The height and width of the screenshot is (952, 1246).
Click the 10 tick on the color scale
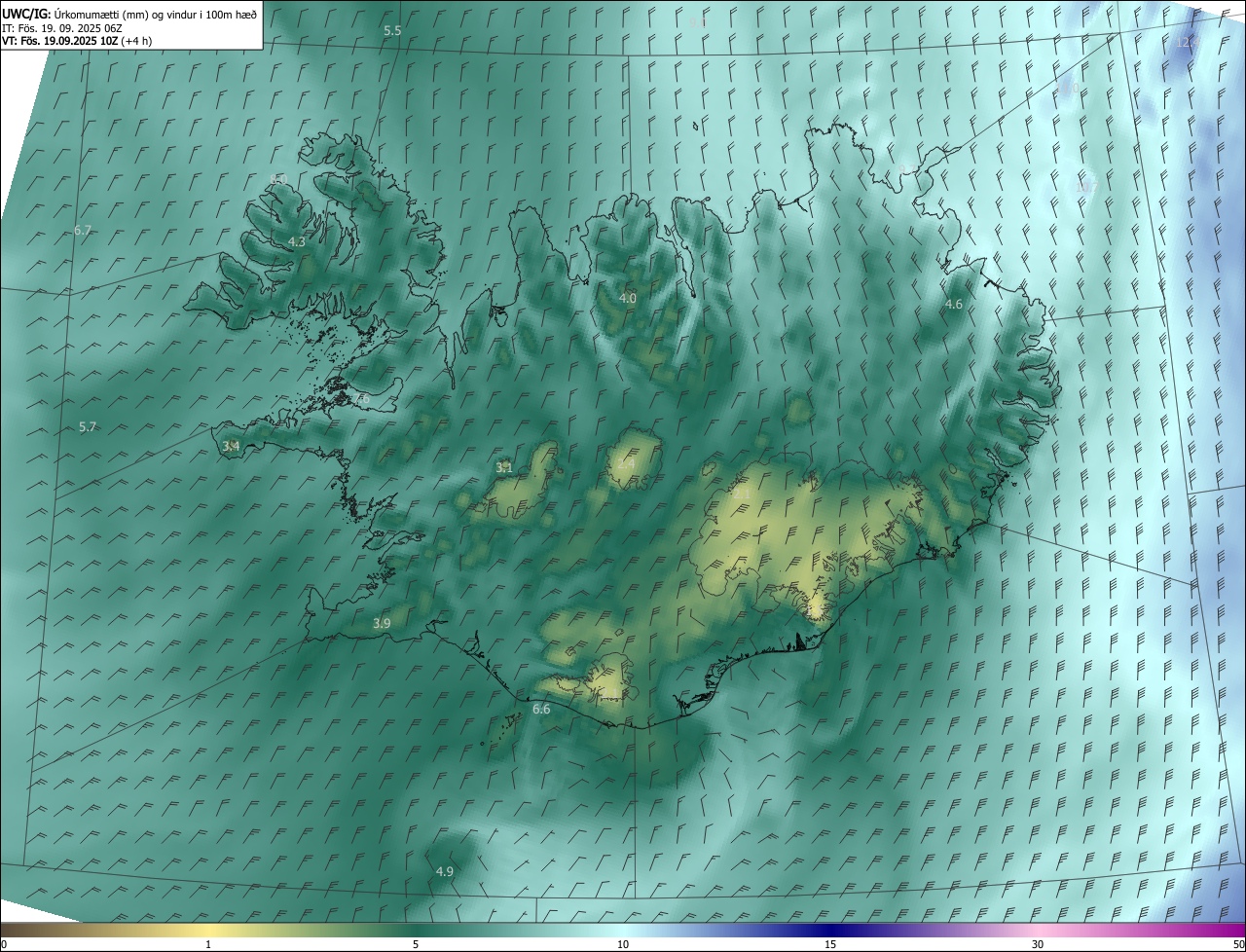pyautogui.click(x=623, y=944)
